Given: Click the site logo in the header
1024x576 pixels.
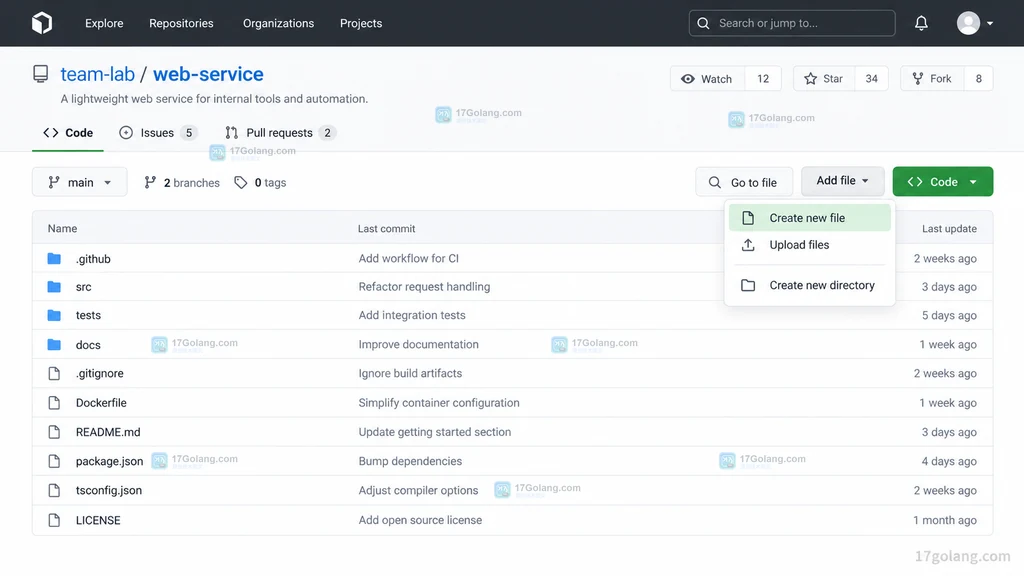Looking at the screenshot, I should (x=42, y=23).
